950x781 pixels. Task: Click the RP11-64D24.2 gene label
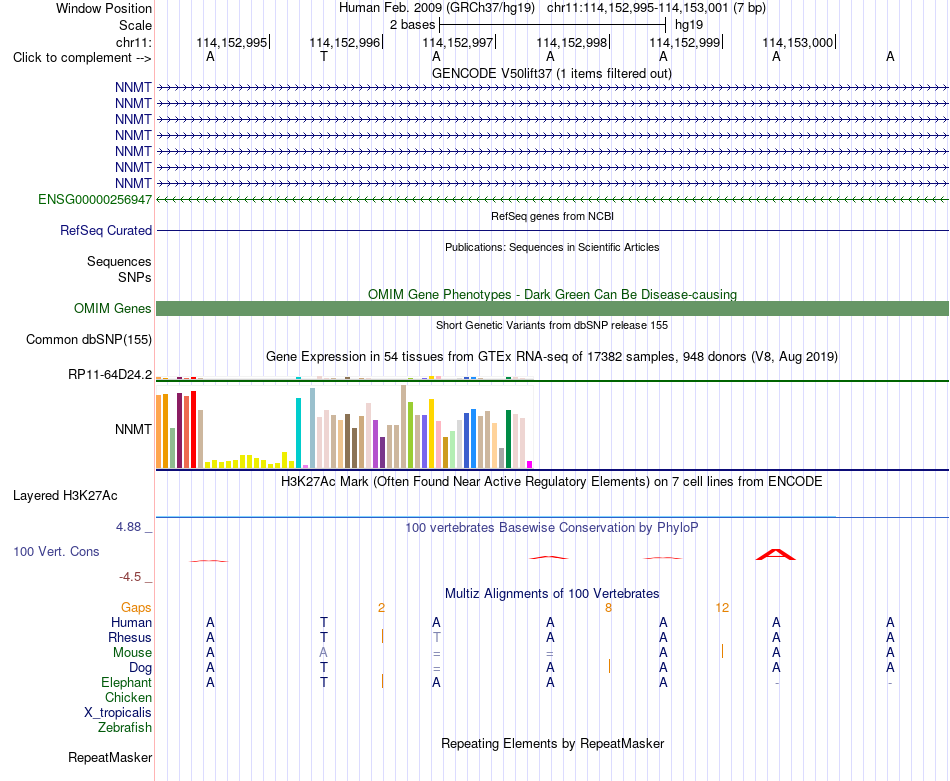110,374
